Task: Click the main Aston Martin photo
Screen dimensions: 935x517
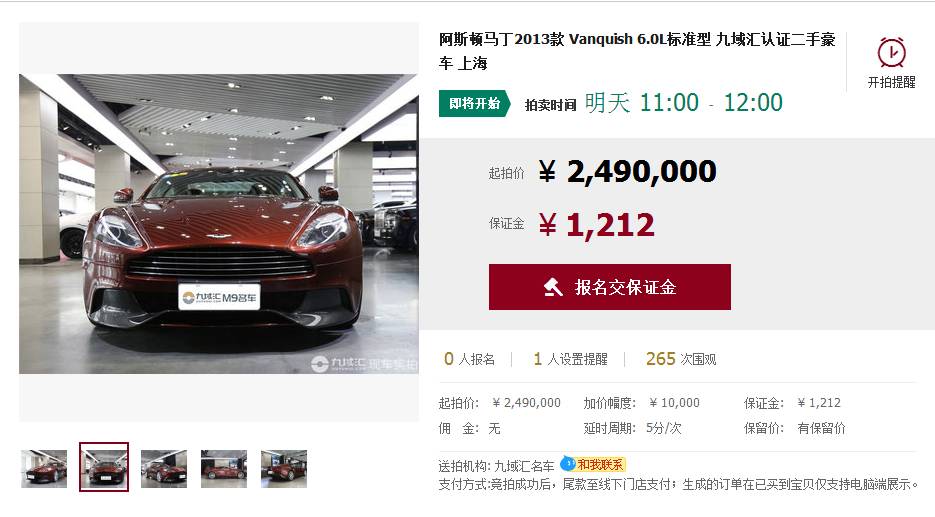Action: (x=219, y=224)
